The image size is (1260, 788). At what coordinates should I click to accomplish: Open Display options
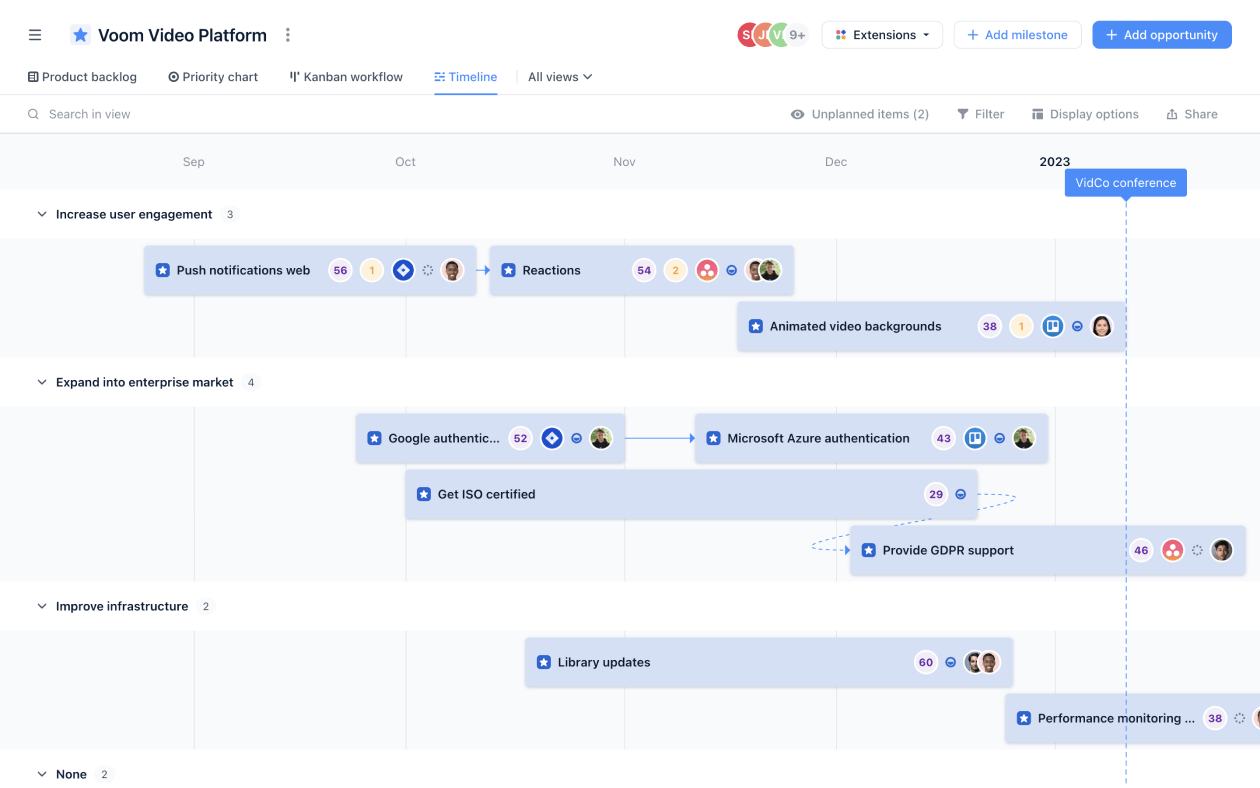coord(1085,114)
